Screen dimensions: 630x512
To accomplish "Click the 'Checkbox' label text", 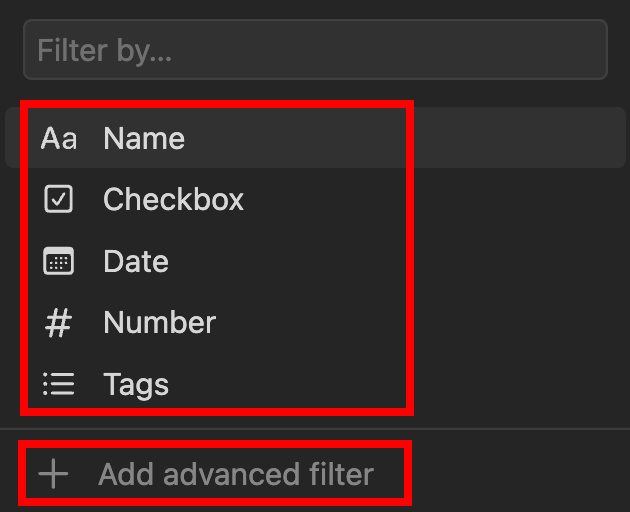I will point(173,200).
